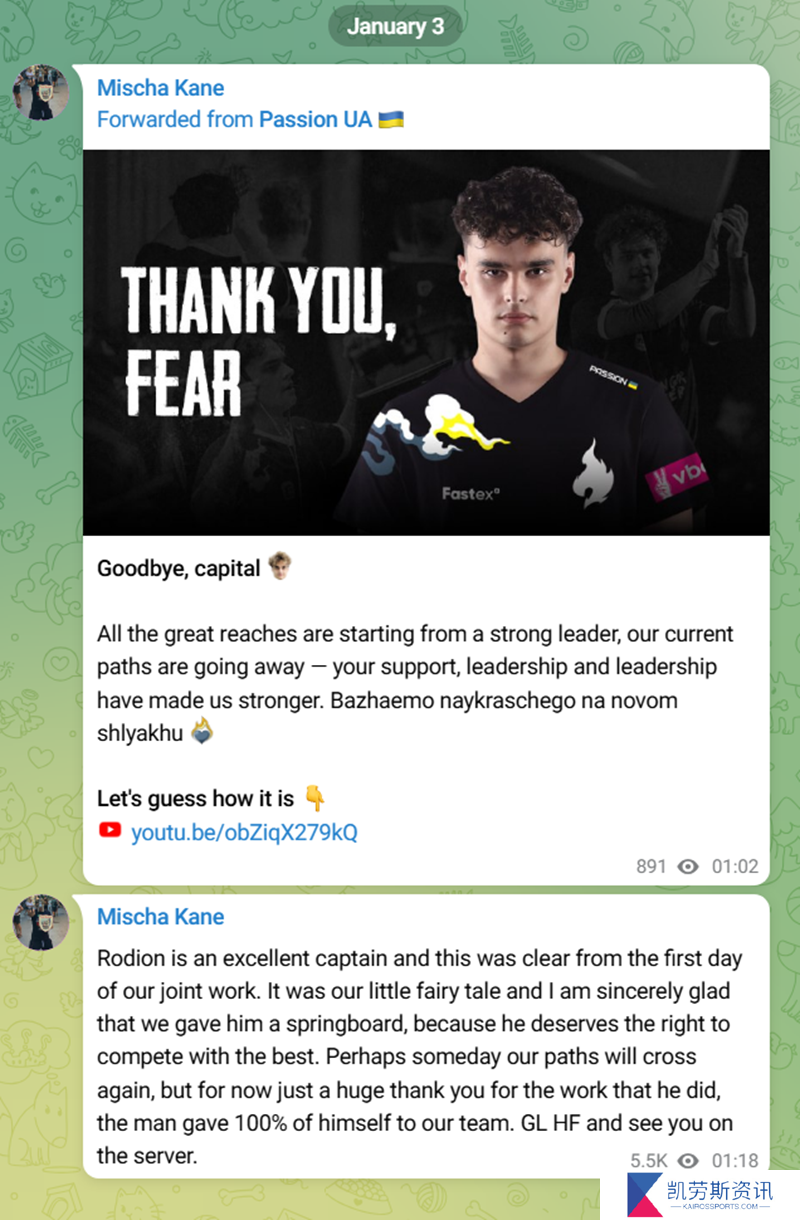800x1220 pixels.
Task: Click the 01:02 timestamp of first message
Action: [x=735, y=866]
